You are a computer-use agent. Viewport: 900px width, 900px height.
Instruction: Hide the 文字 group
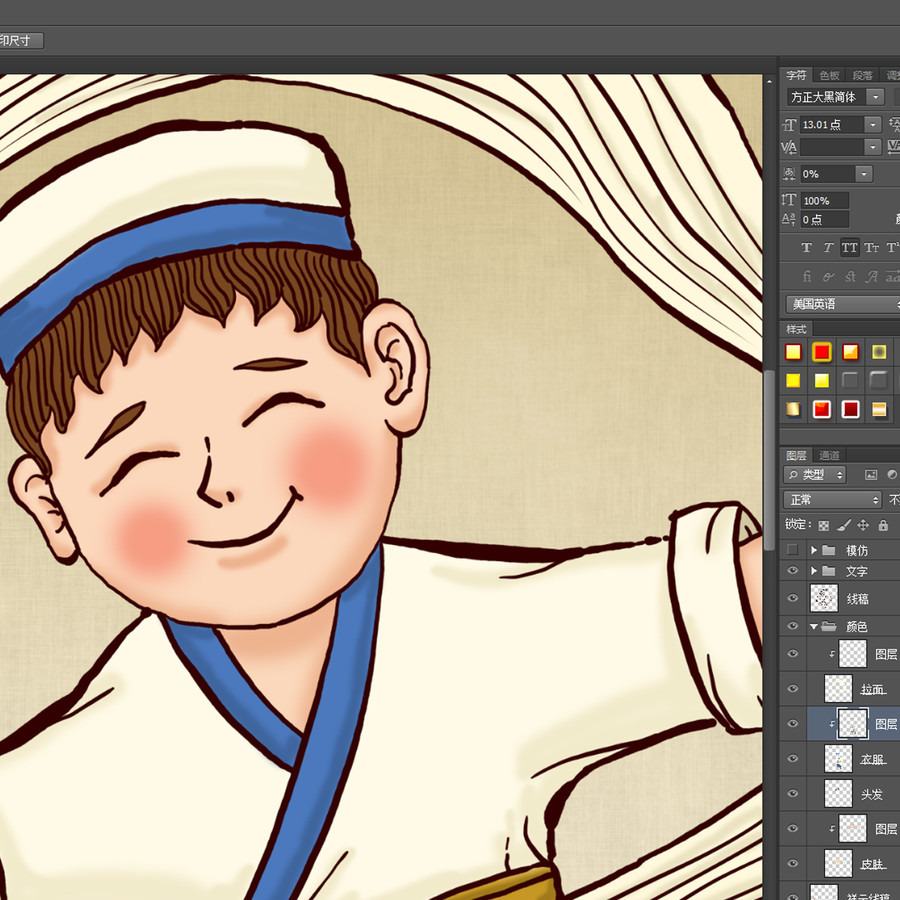[792, 571]
